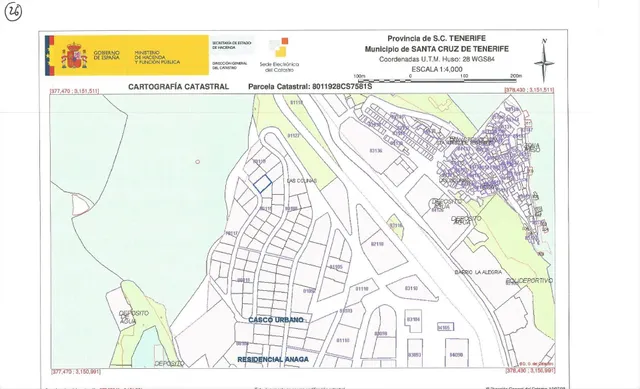
Task: Click the 'Coordenadas U.T.M. Huso: 28 WGS84' line
Action: pos(436,59)
